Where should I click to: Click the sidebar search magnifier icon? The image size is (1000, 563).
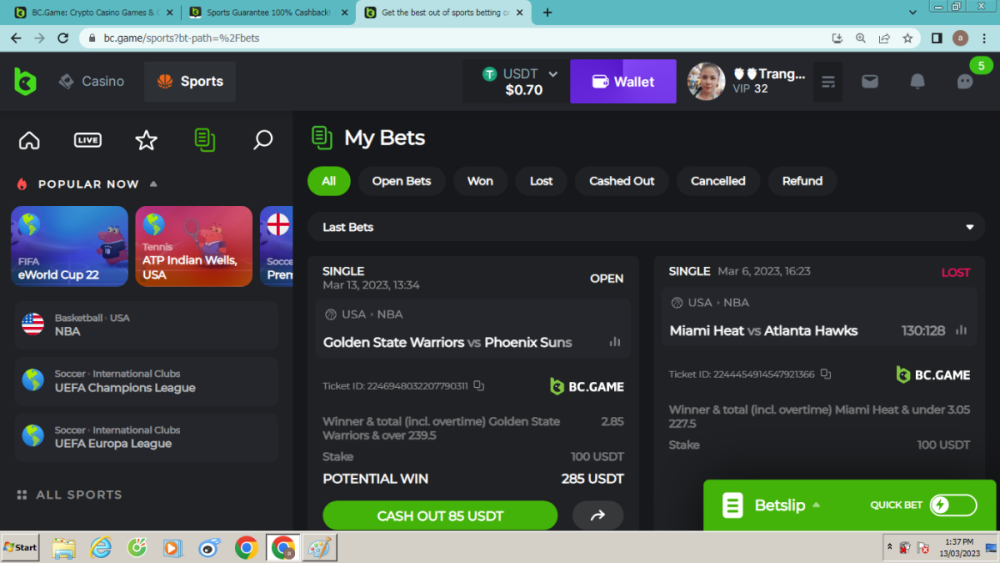(x=263, y=140)
